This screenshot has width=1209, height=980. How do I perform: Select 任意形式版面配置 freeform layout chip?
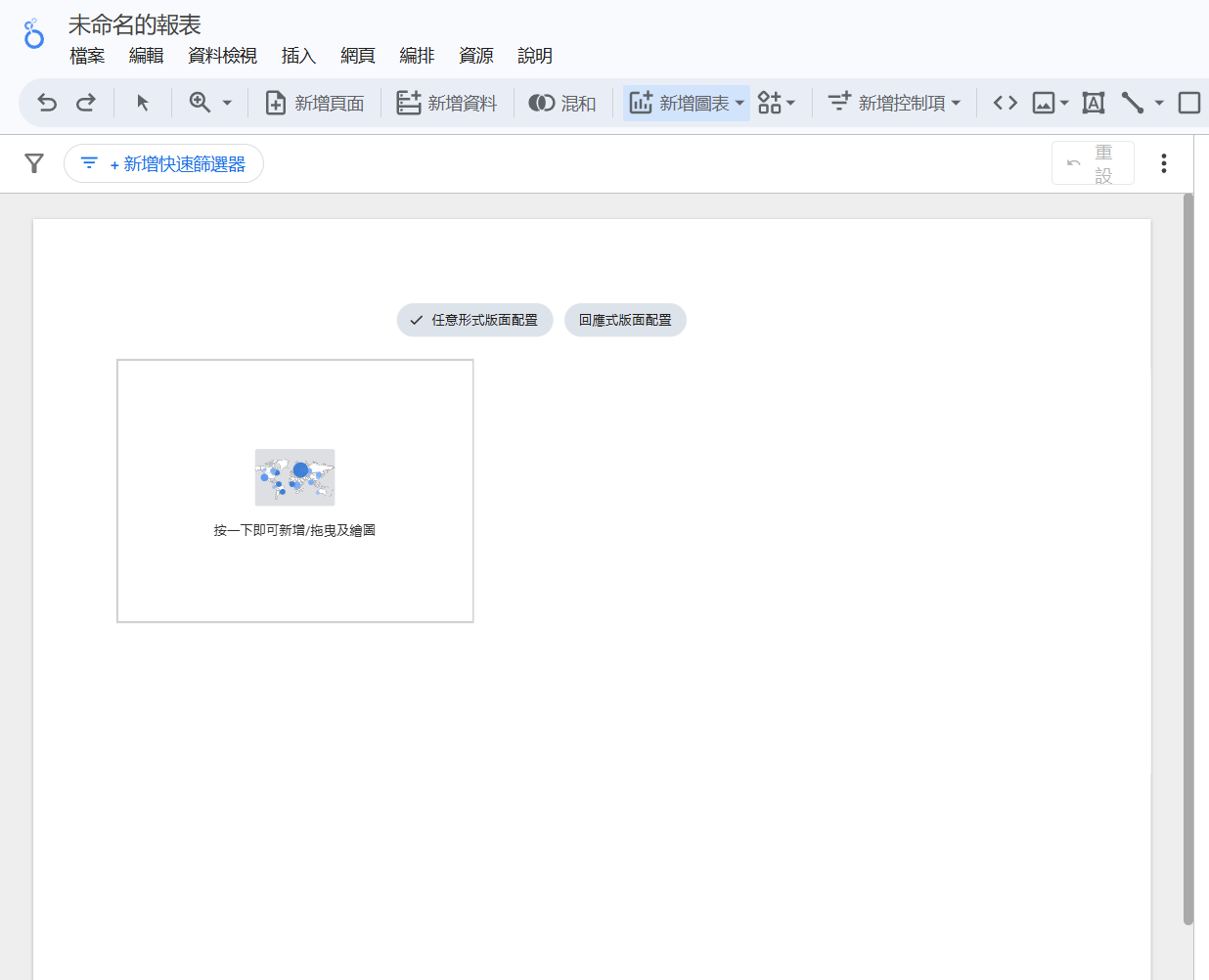click(474, 320)
